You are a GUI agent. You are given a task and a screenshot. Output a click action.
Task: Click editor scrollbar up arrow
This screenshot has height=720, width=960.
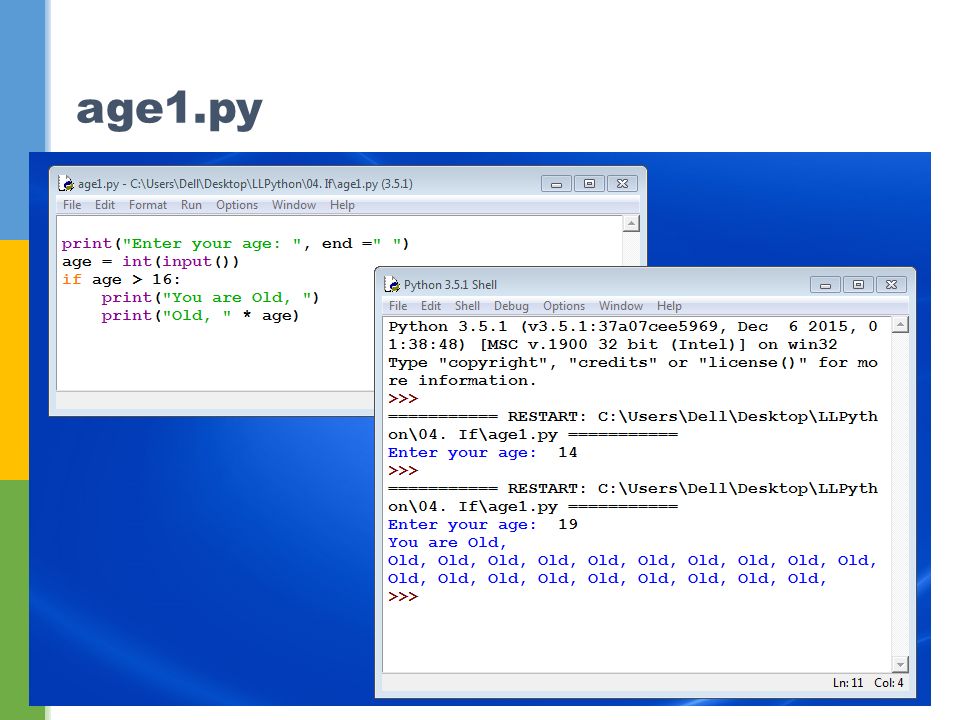pyautogui.click(x=631, y=223)
